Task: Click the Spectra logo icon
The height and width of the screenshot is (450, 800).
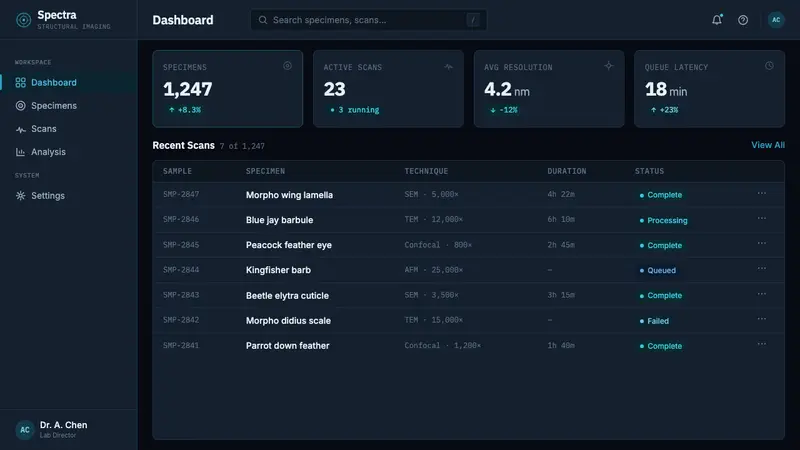Action: coord(23,20)
